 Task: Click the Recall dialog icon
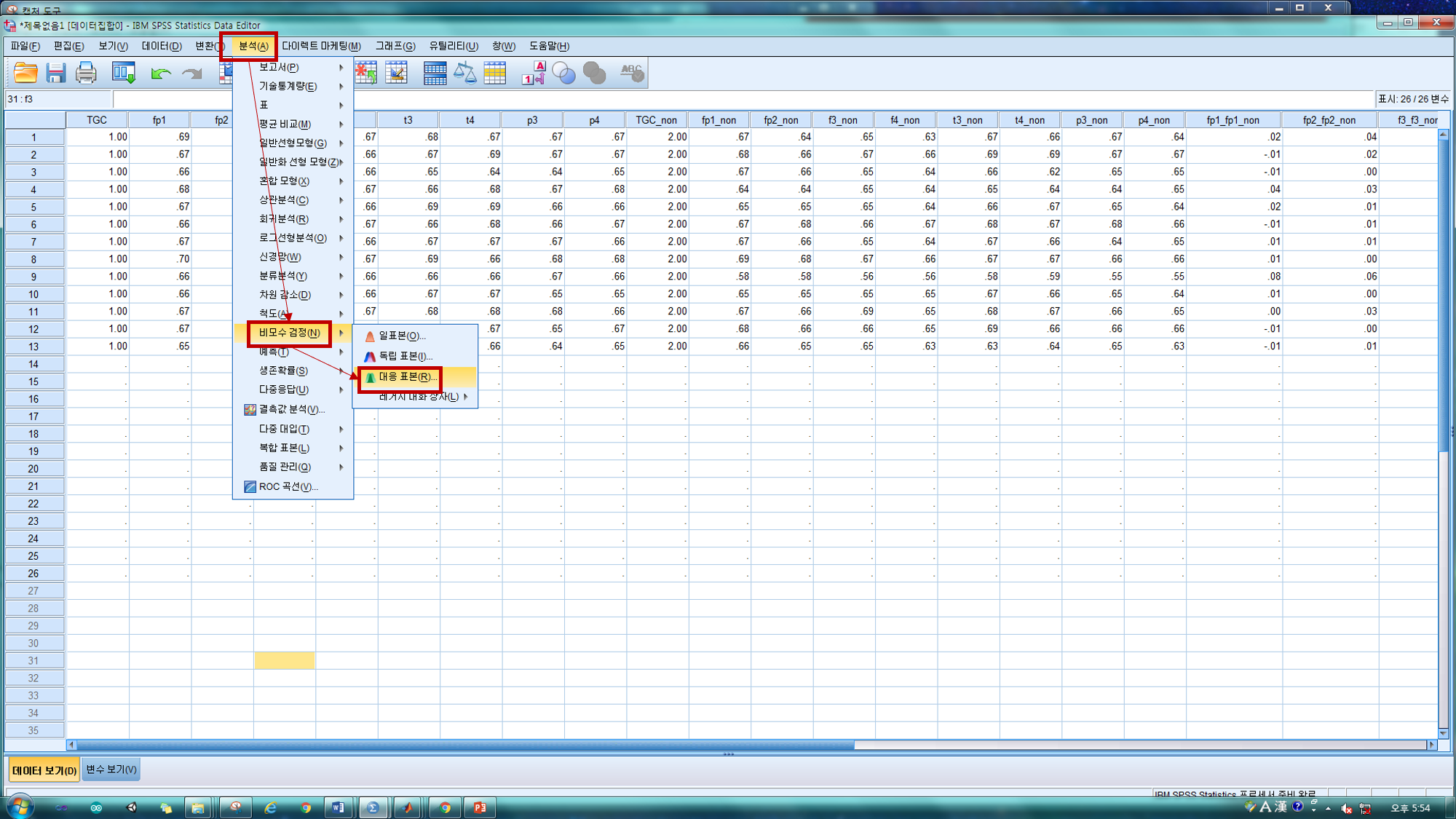[124, 73]
